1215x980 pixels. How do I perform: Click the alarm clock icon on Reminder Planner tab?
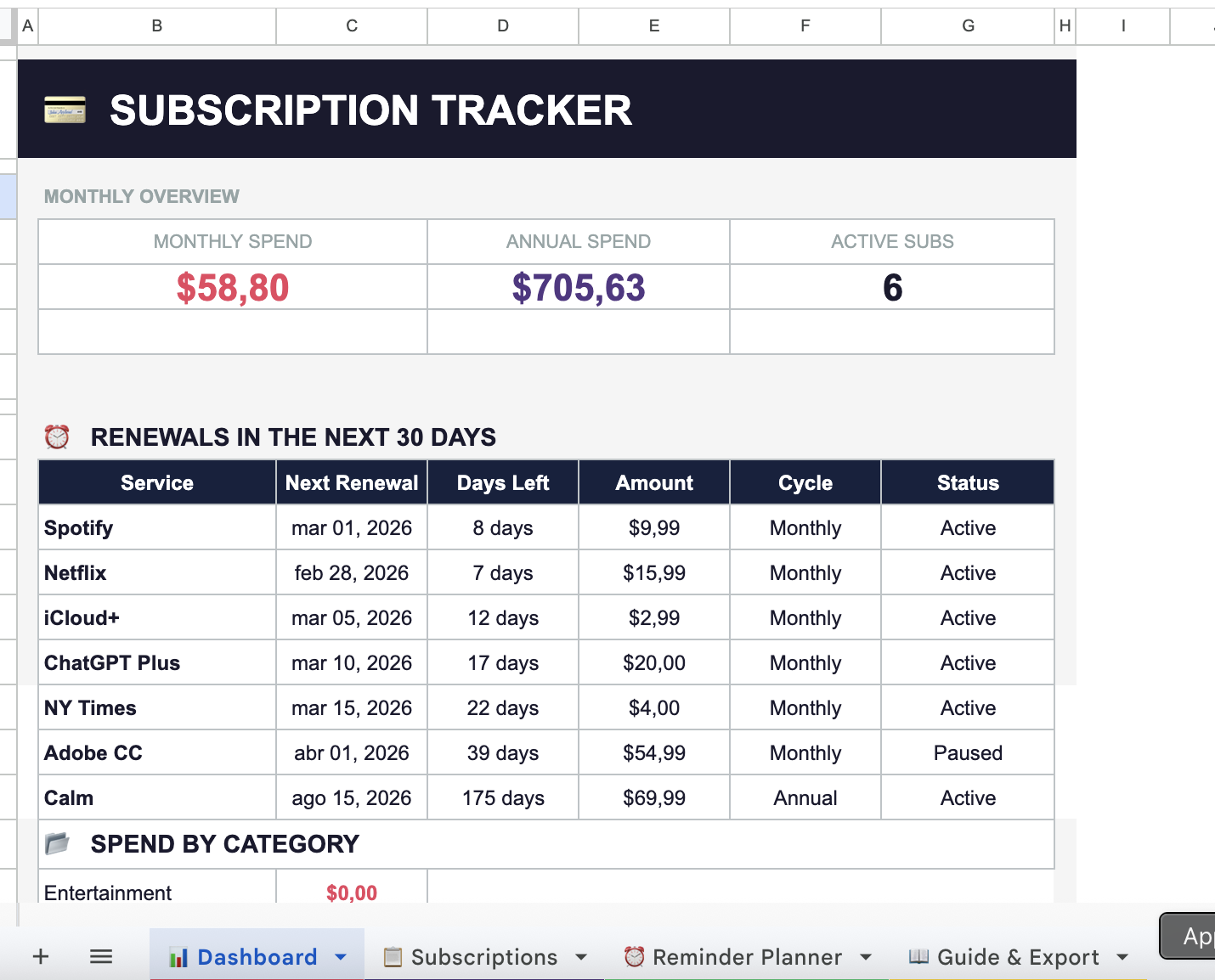coord(633,956)
